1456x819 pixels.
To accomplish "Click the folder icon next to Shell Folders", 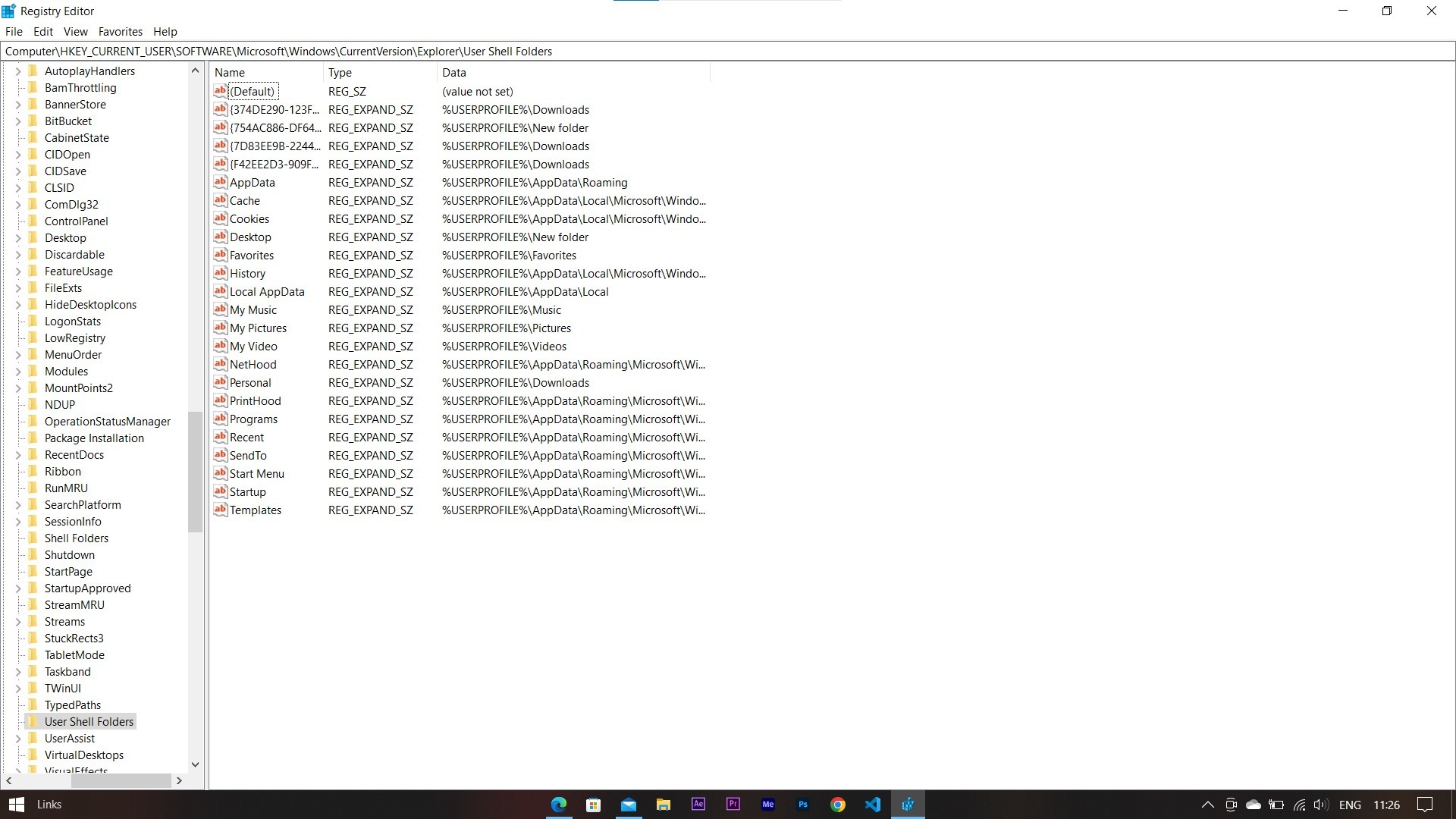I will pyautogui.click(x=33, y=538).
